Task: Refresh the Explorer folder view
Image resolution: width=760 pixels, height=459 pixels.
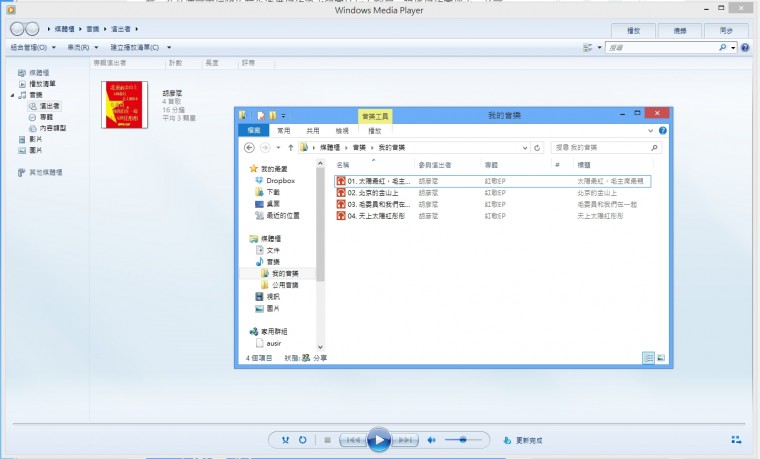Action: [x=537, y=148]
